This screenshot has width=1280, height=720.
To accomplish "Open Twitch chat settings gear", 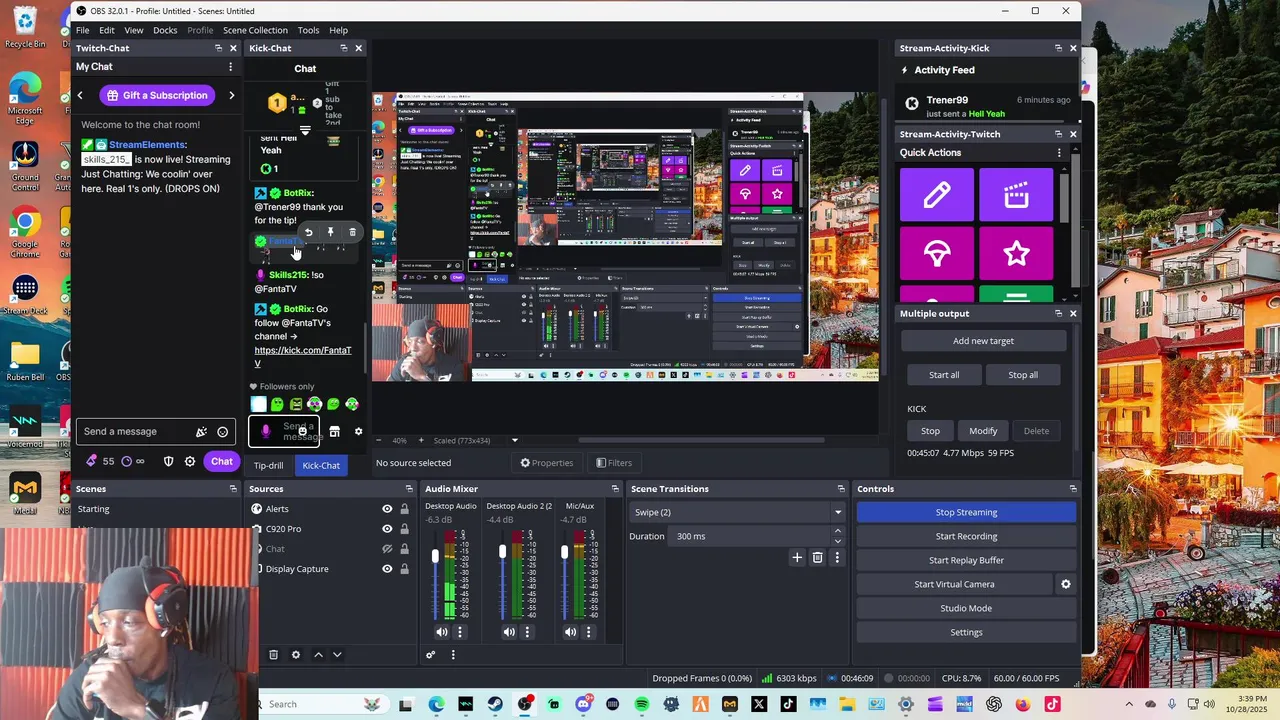I will pos(190,461).
